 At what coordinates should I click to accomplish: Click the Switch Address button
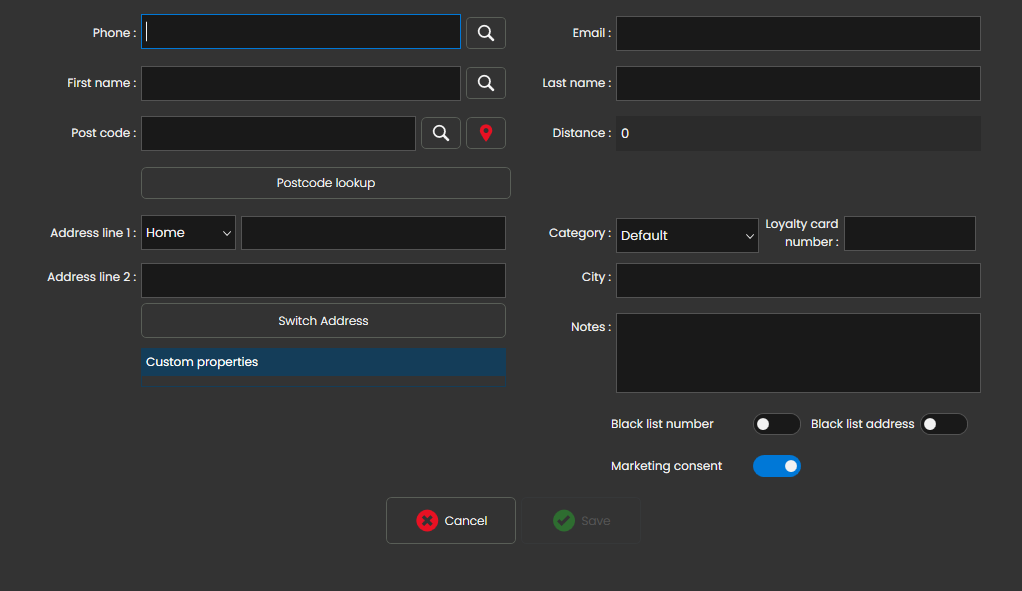(323, 321)
